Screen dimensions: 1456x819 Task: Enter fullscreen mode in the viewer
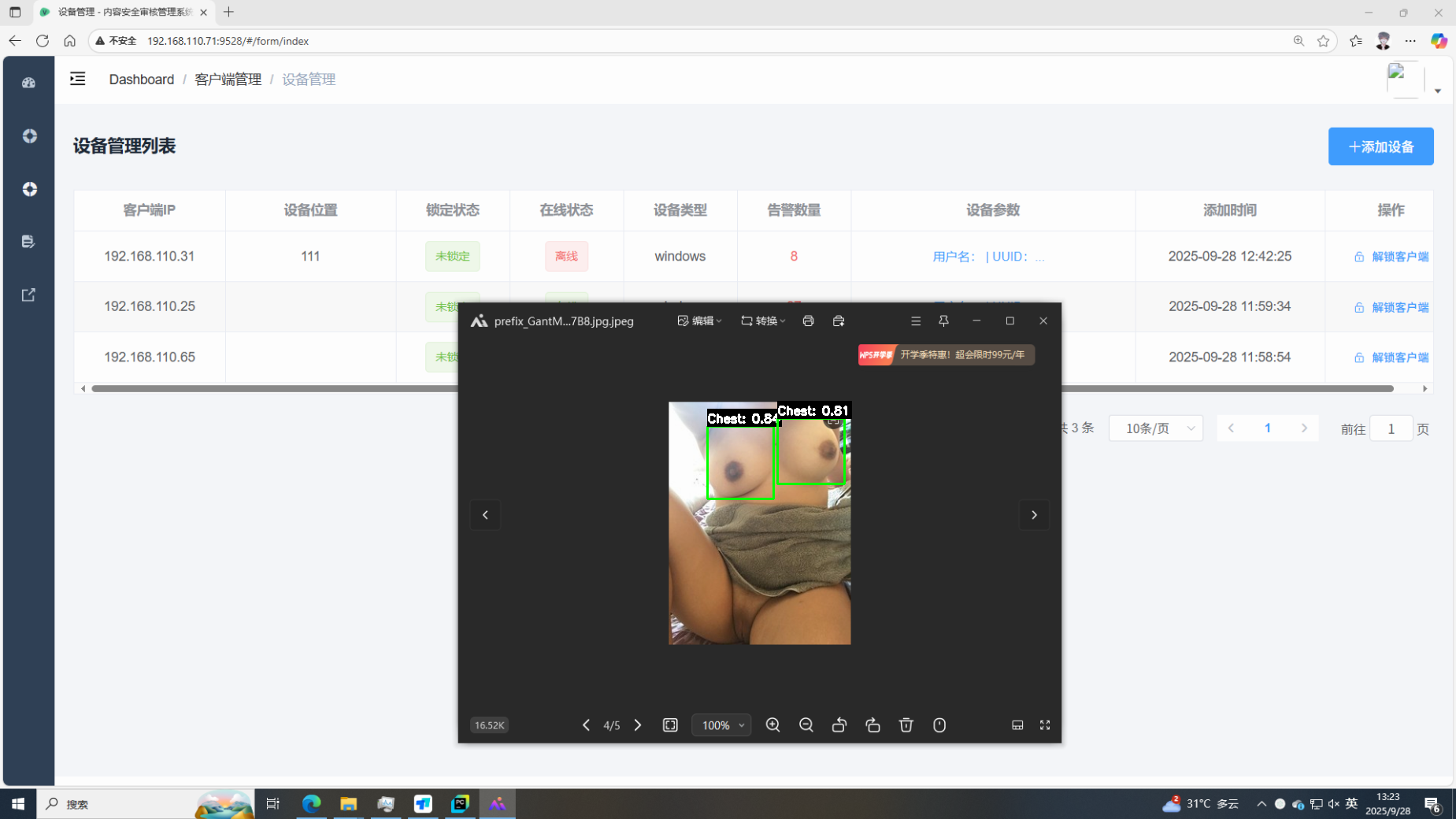click(1045, 725)
